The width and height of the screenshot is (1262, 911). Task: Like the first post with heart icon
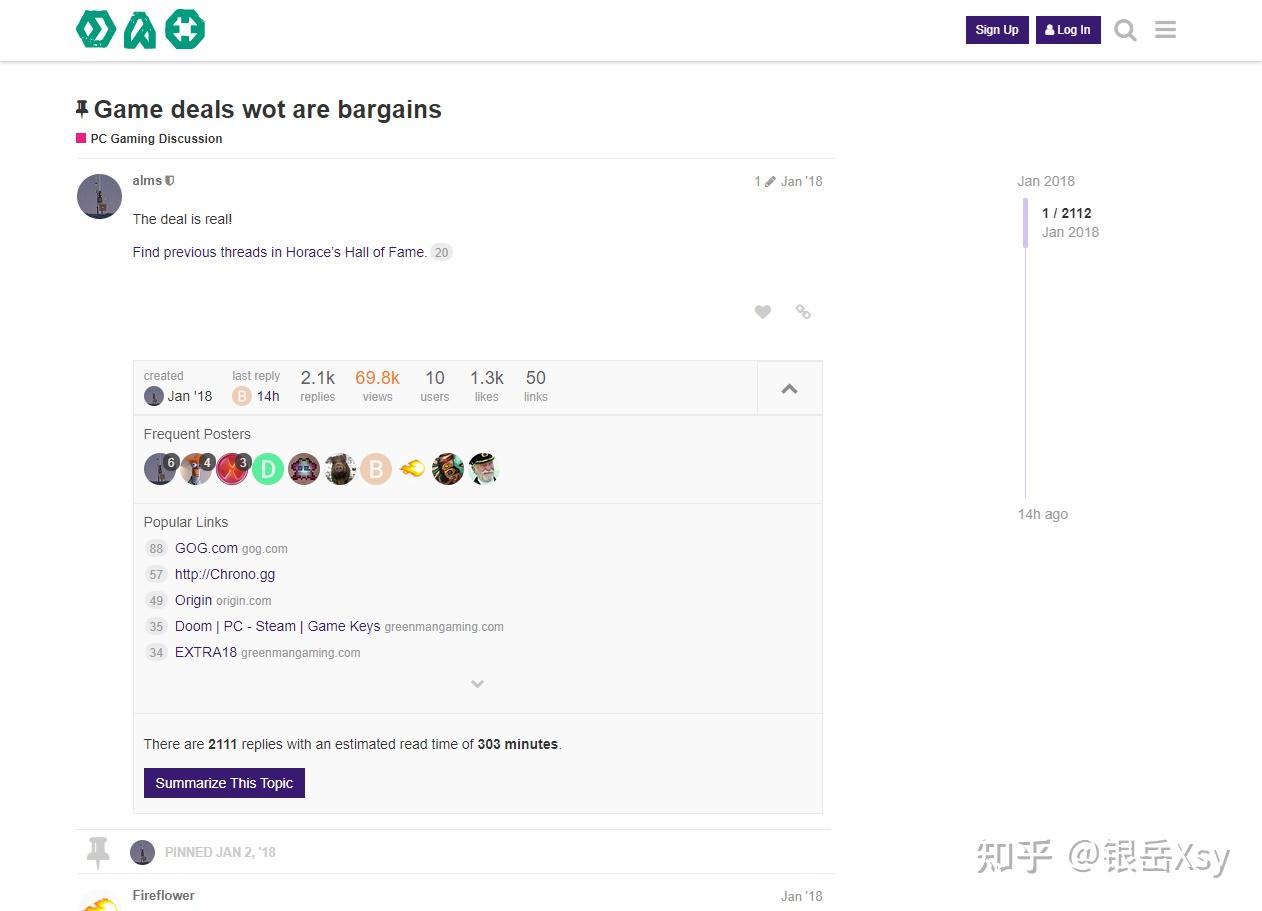pos(763,312)
